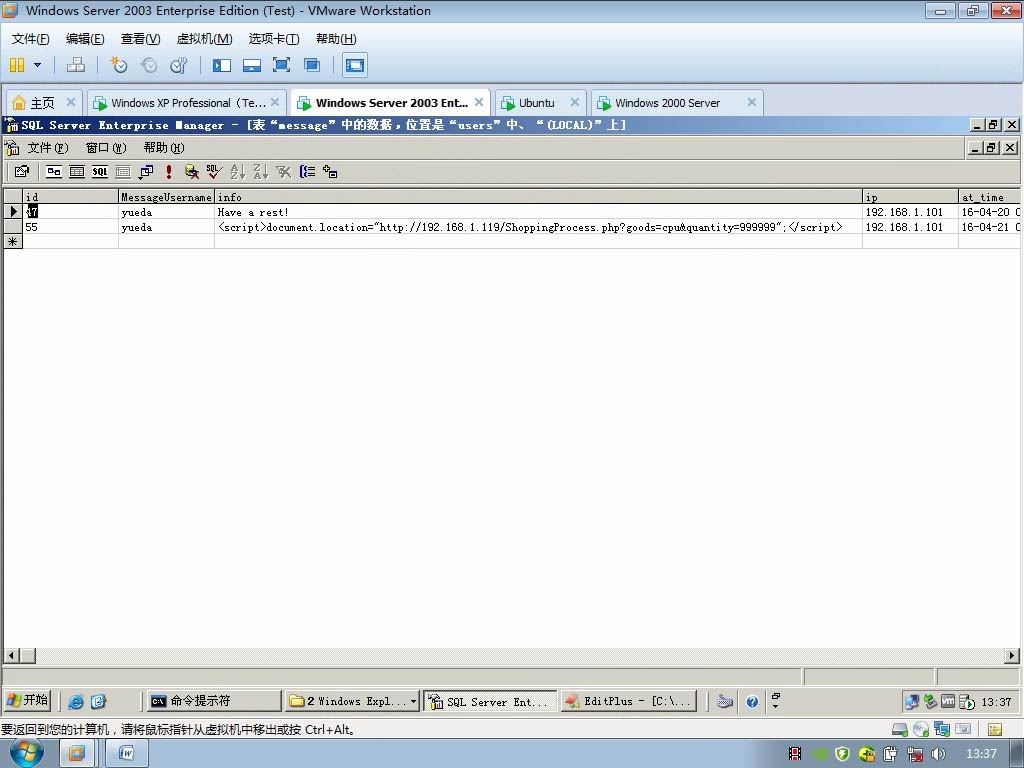This screenshot has width=1024, height=768.
Task: Open VMware 帮助(H) menu
Action: [336, 39]
